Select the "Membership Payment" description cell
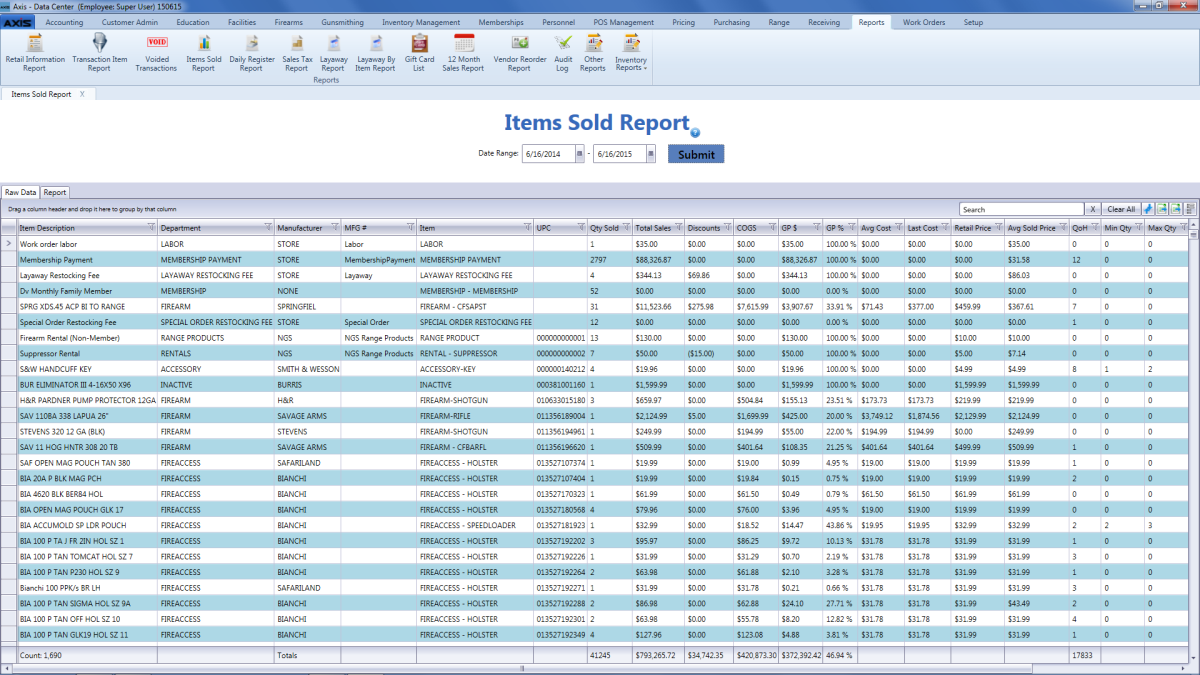1200x675 pixels. pos(87,259)
